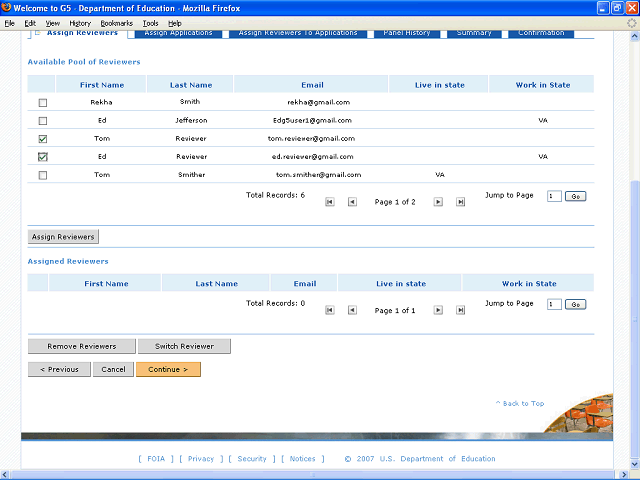Go to last page of Assigned Reviewers
Screen dimensions: 640x480
(460, 310)
